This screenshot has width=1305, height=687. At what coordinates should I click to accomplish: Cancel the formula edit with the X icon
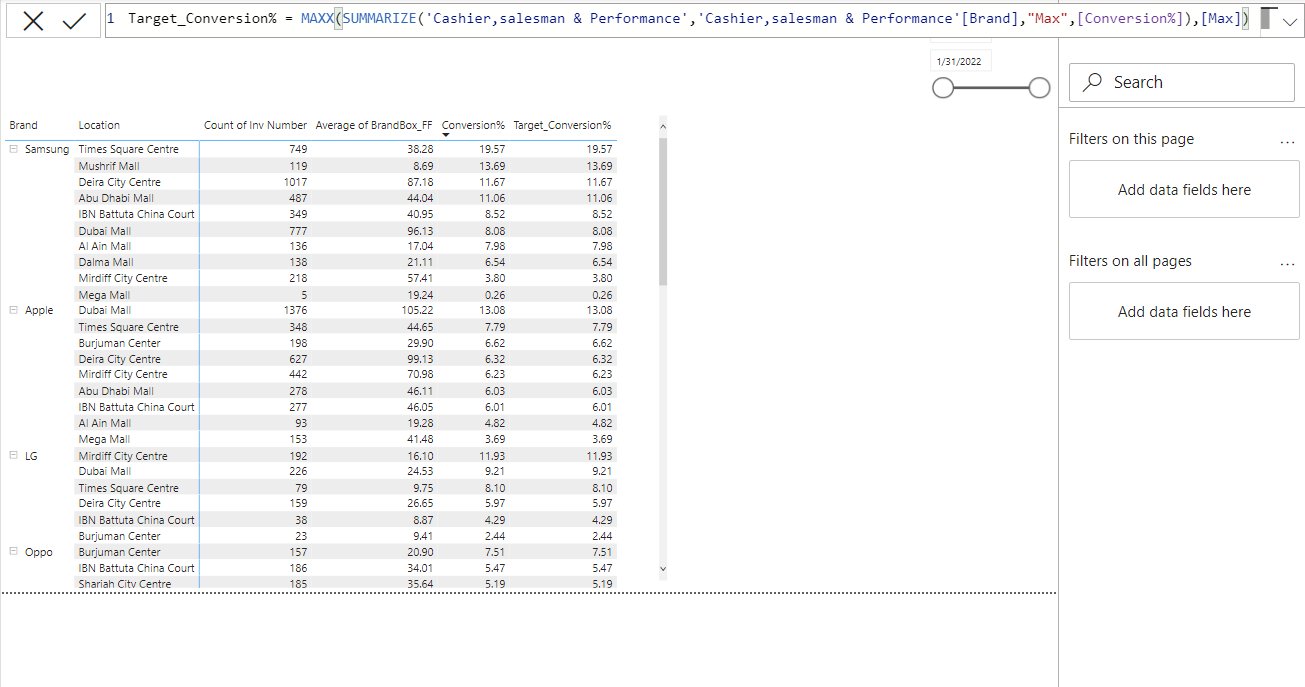click(33, 21)
